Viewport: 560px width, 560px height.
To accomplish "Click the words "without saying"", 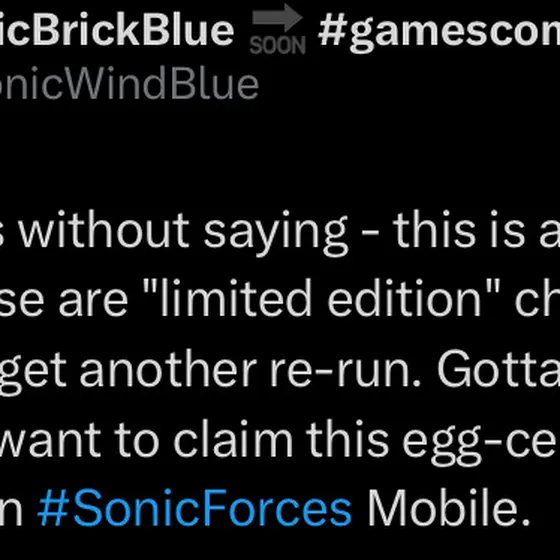I will (183, 232).
